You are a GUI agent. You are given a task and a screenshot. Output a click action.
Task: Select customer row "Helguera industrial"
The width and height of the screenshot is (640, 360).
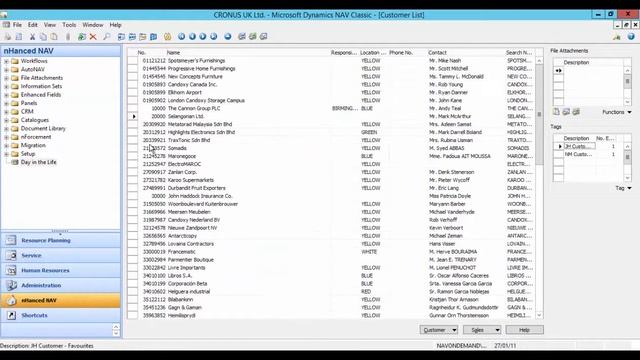[331, 292]
